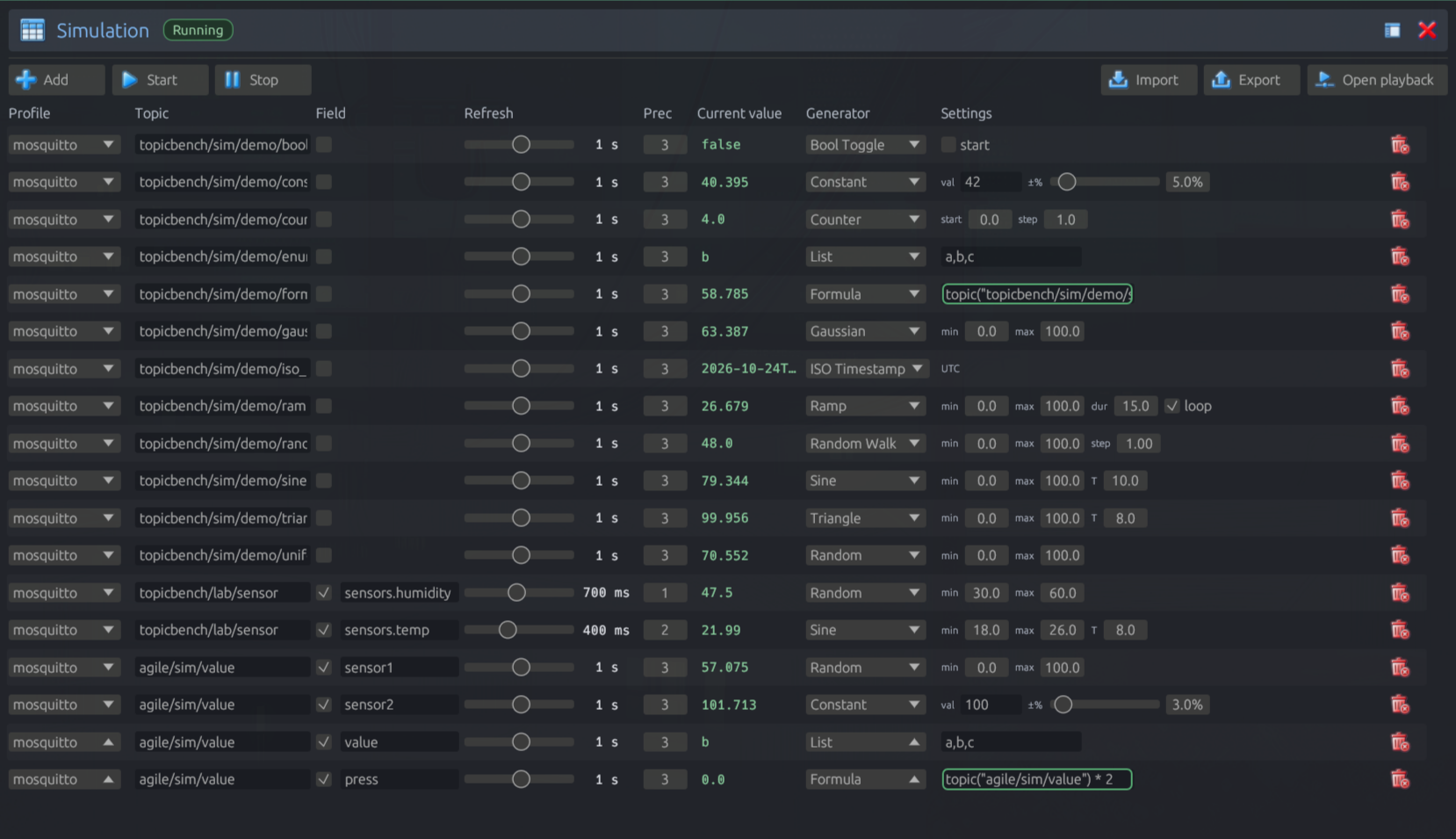Screen dimensions: 1456x839
Task: Toggle field checkbox for sensors.humidity
Action: (x=324, y=593)
